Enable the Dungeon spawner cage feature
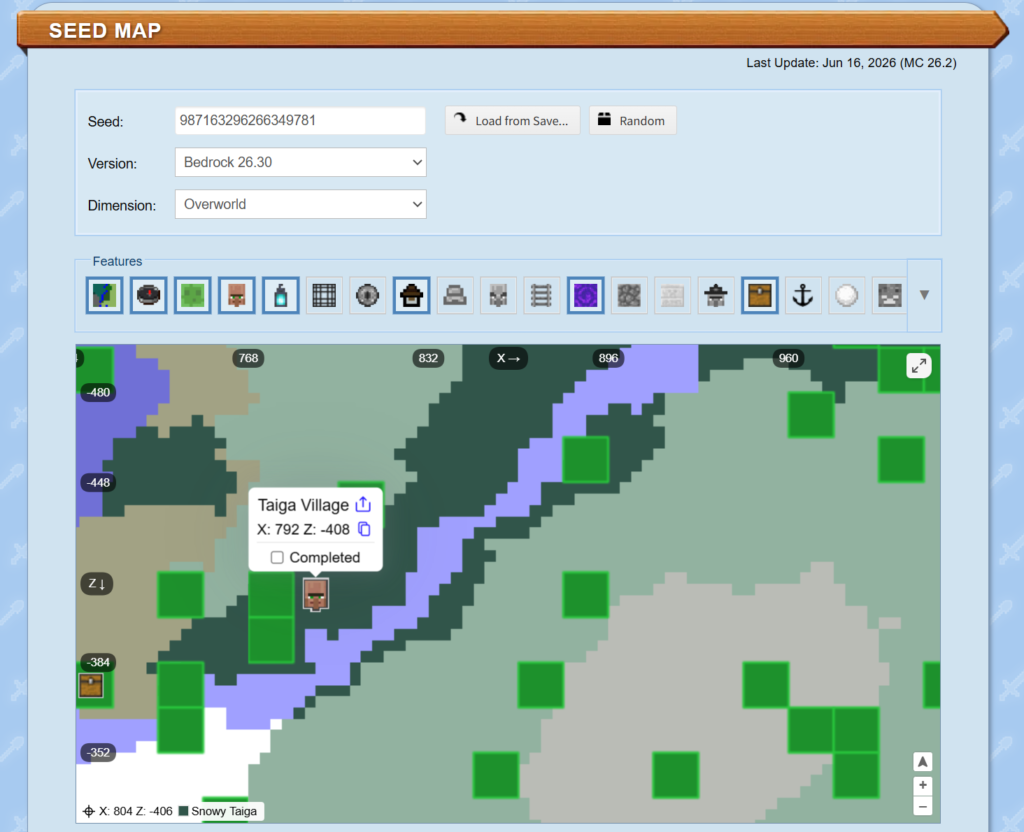1024x832 pixels. click(324, 295)
